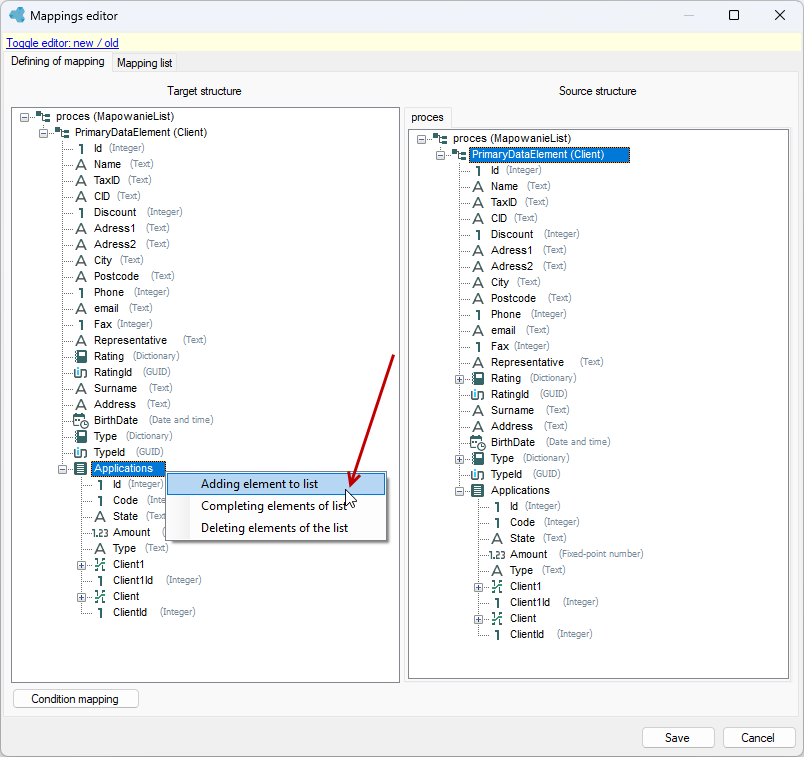Expand the Rating node in Source structure
The width and height of the screenshot is (804, 757).
(x=459, y=379)
